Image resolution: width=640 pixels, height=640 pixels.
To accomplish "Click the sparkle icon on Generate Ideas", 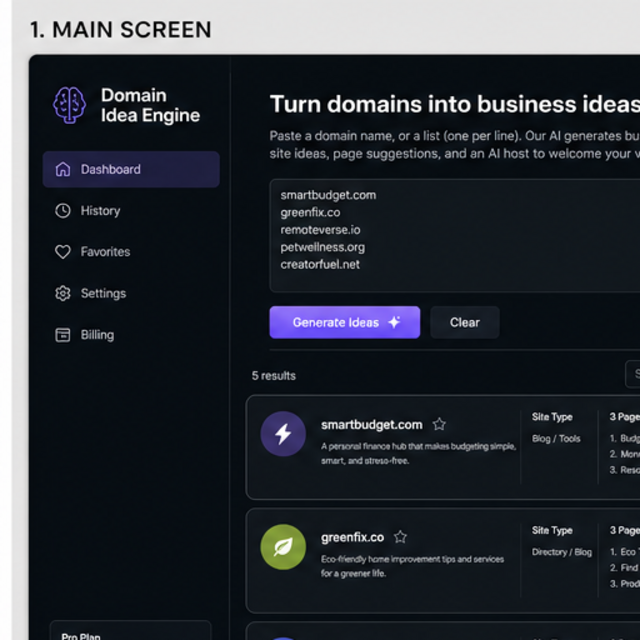I will pos(394,322).
